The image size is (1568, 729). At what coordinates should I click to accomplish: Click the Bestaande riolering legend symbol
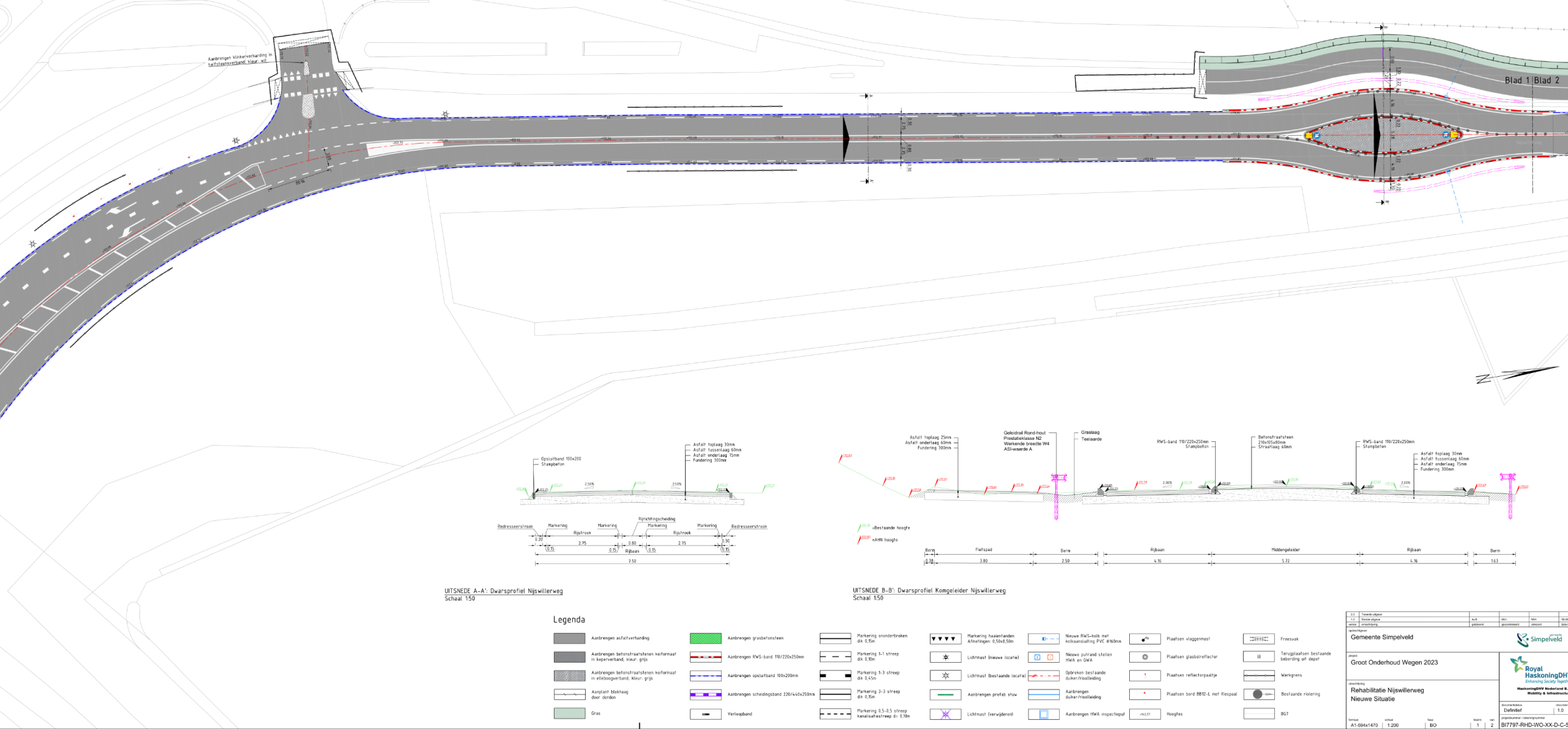coord(1259,695)
